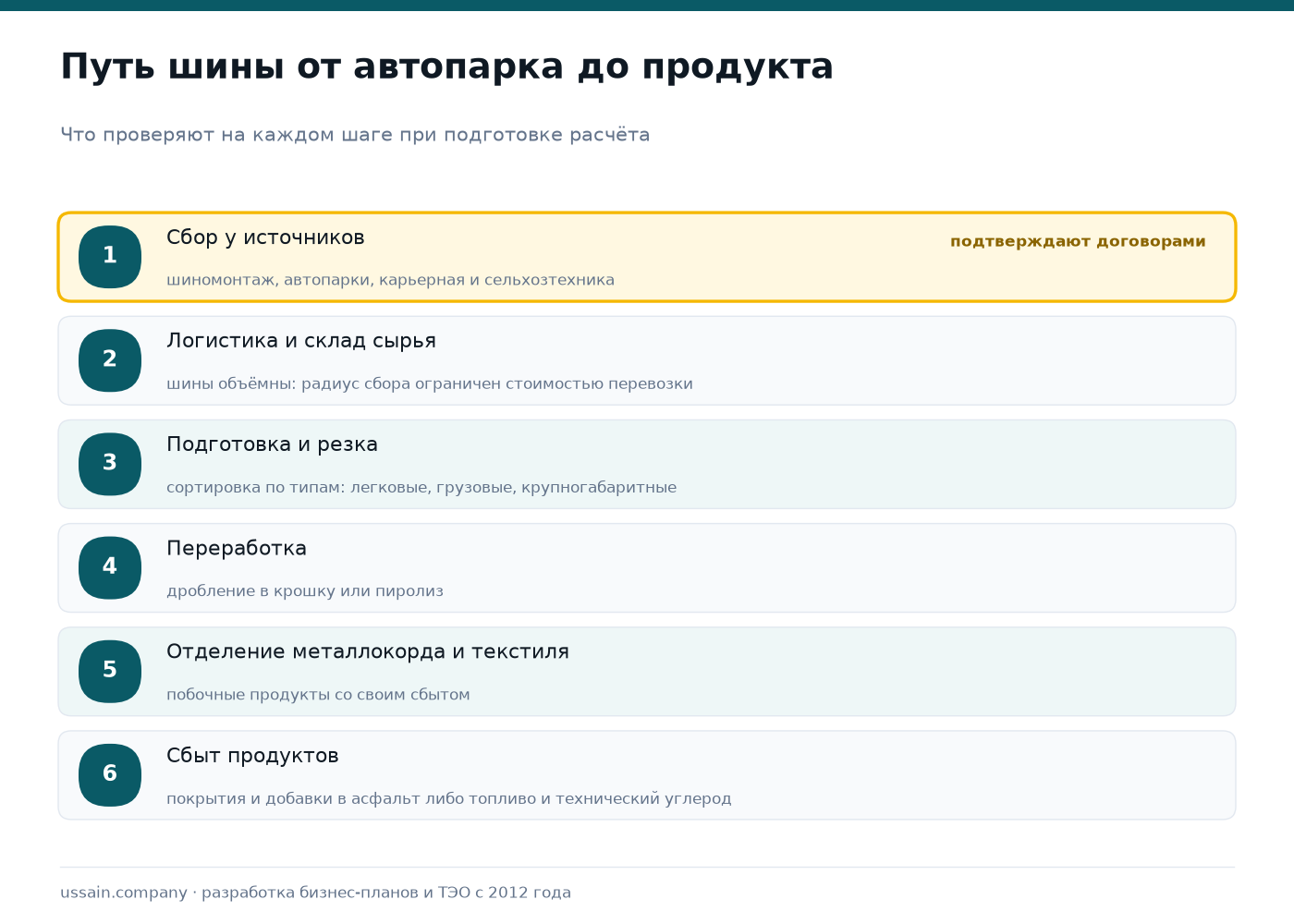
Task: Click the step title "Переработка"
Action: click(237, 548)
